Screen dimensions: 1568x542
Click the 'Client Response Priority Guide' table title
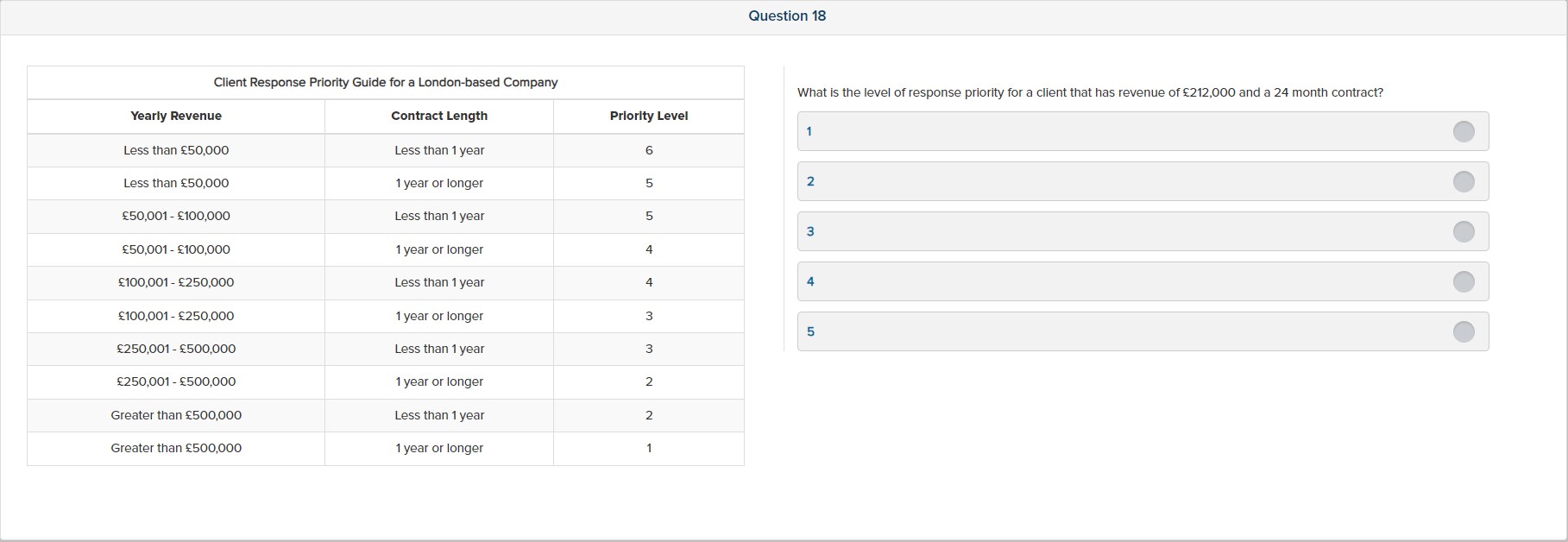pos(386,82)
